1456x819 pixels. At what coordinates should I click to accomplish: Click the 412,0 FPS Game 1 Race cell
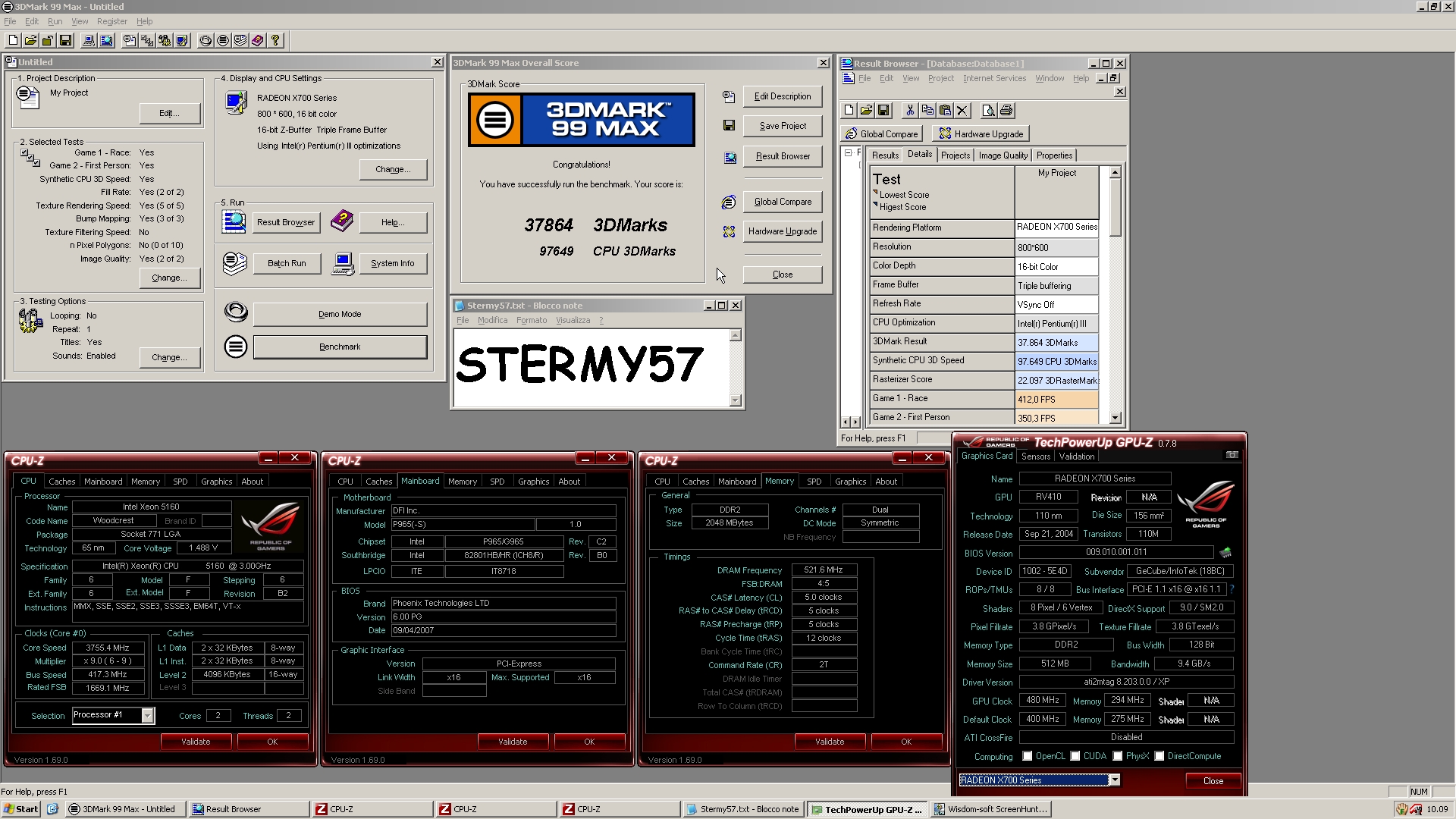click(1056, 400)
